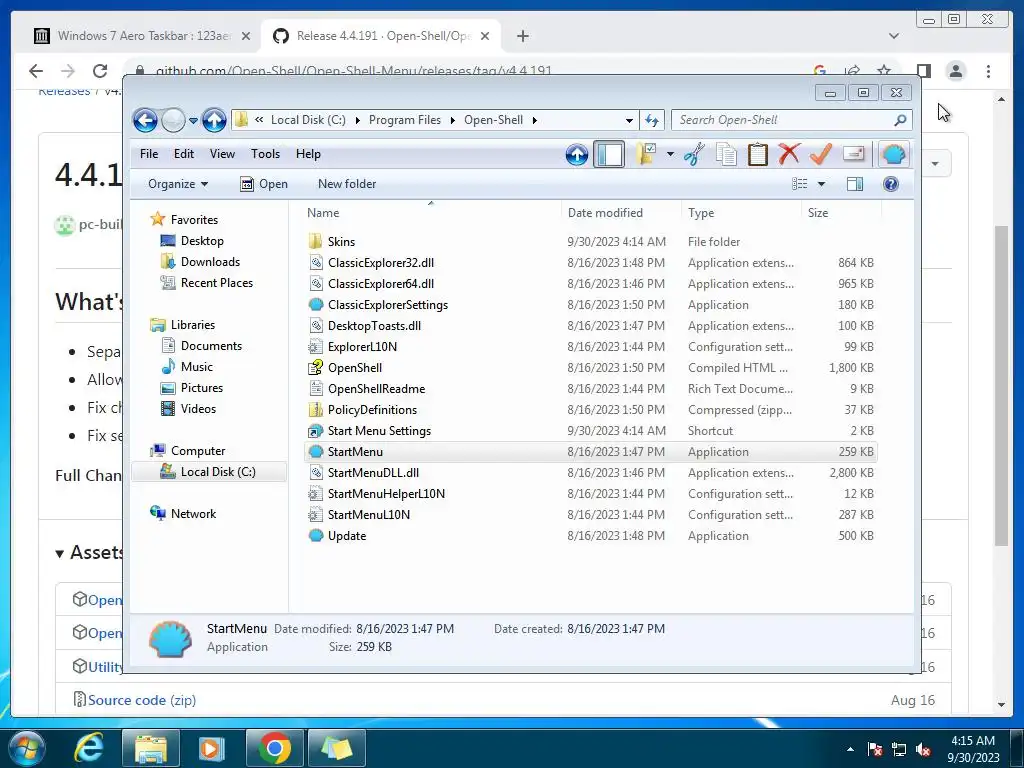Expand the view options dropdown arrow

click(822, 184)
